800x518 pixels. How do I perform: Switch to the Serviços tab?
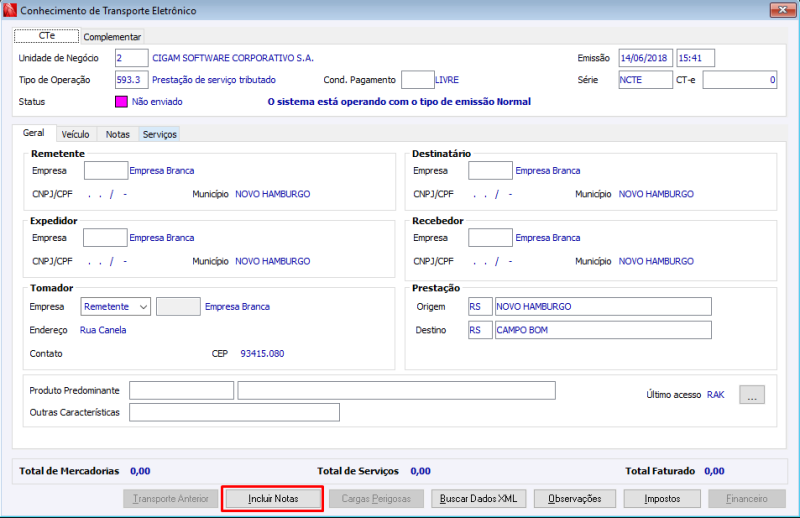159,134
